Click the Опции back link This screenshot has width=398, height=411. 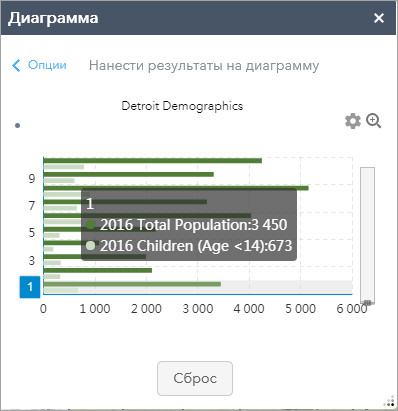click(x=47, y=65)
